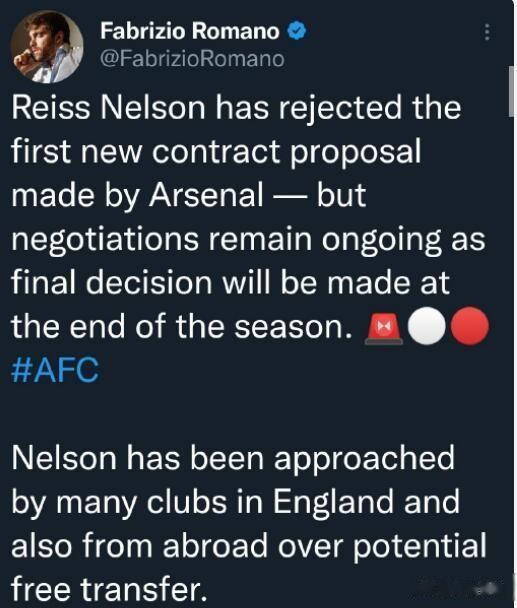Click the blue verified checkmark badge

click(x=297, y=31)
